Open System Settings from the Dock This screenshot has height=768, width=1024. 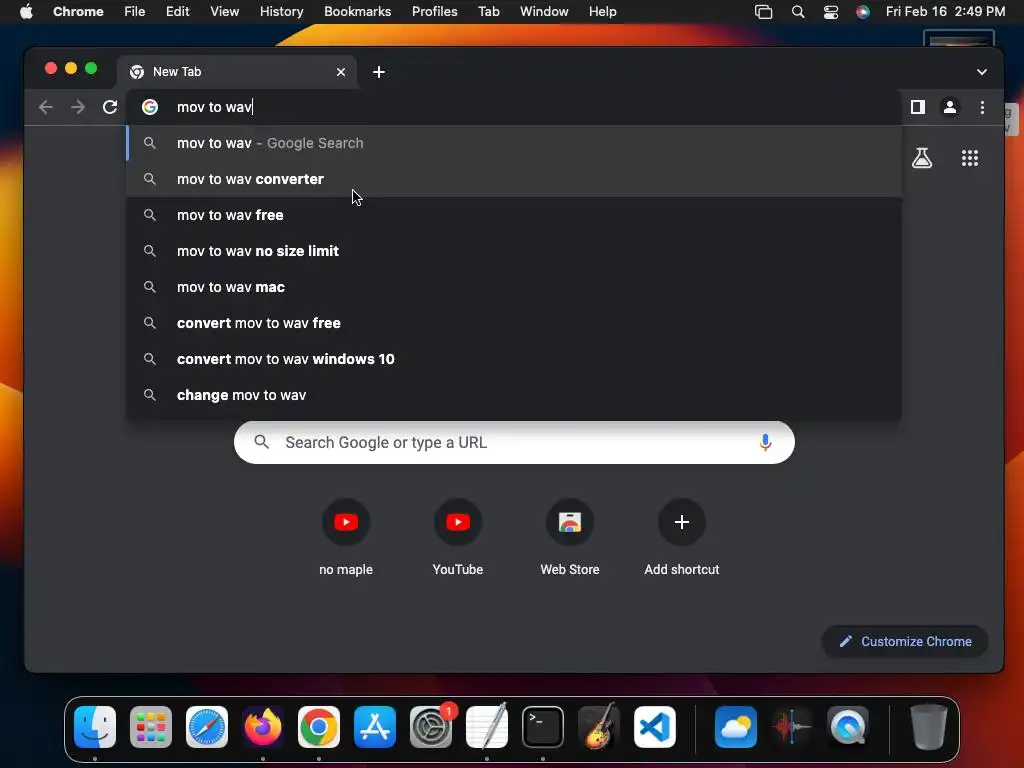click(x=431, y=727)
